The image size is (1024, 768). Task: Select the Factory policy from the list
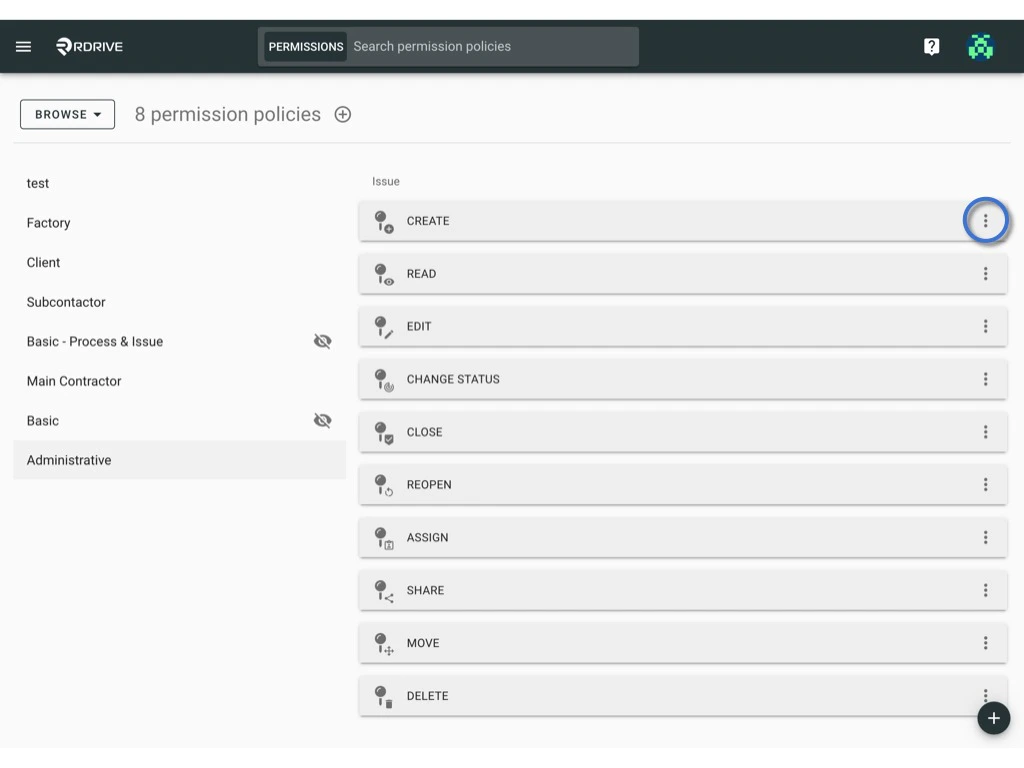48,222
